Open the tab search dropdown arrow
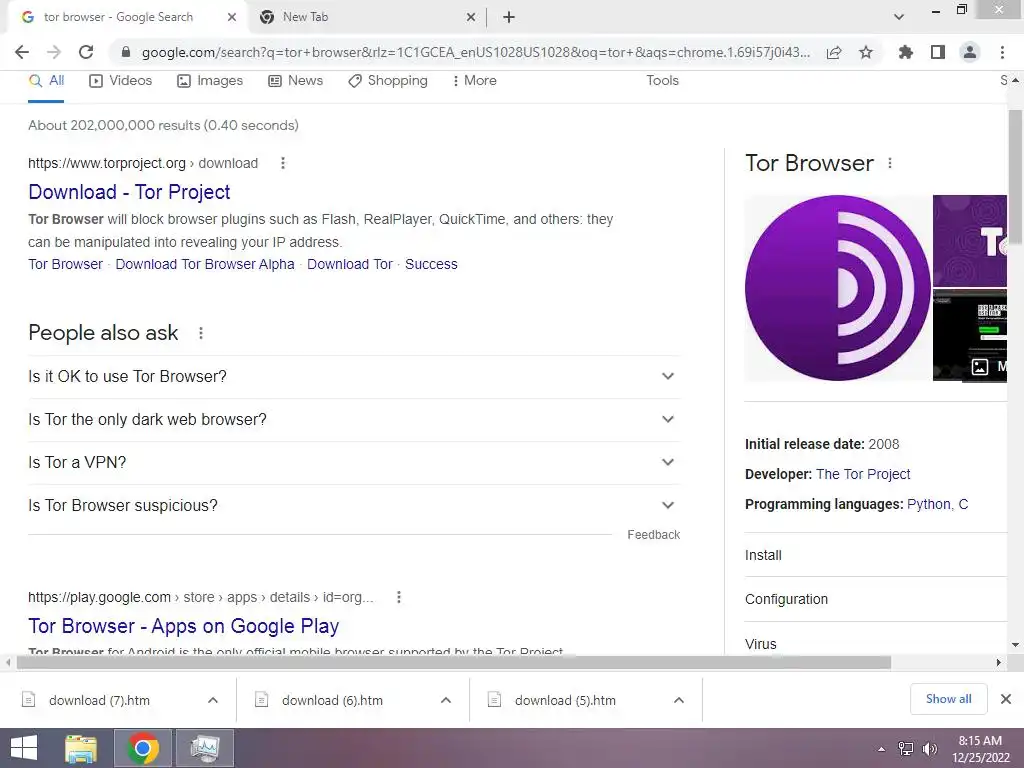The height and width of the screenshot is (768, 1024). click(x=899, y=17)
